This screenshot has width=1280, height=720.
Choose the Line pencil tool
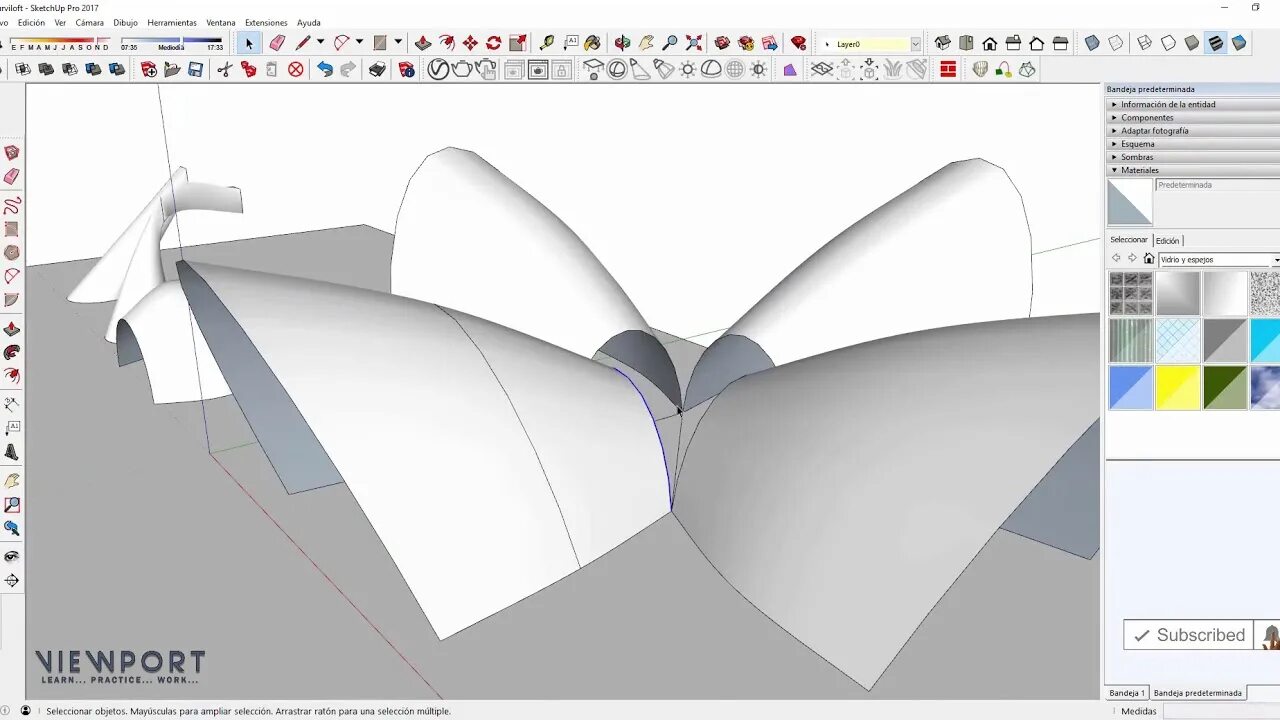[x=302, y=43]
